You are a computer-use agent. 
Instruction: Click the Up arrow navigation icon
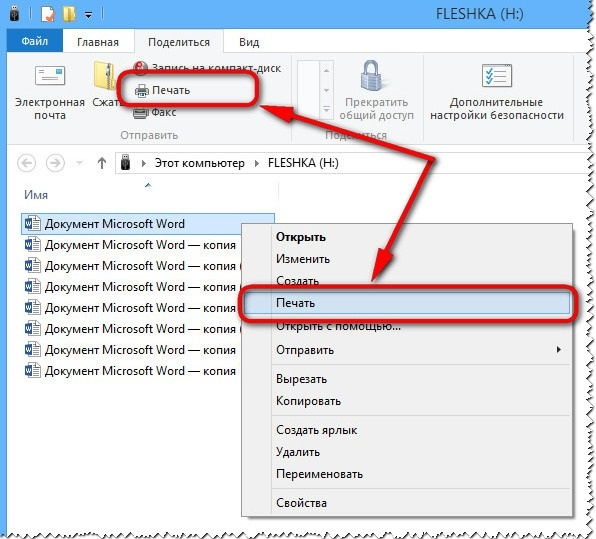(101, 163)
